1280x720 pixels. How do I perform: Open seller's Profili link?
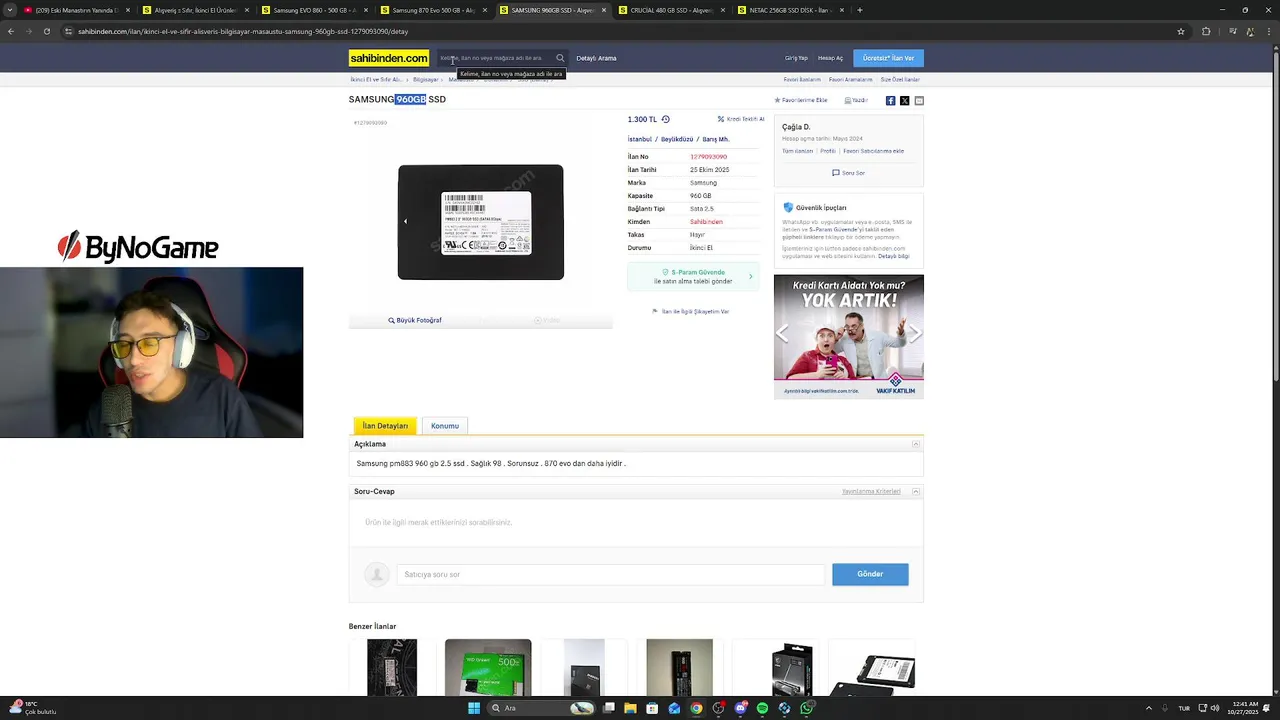click(x=828, y=151)
